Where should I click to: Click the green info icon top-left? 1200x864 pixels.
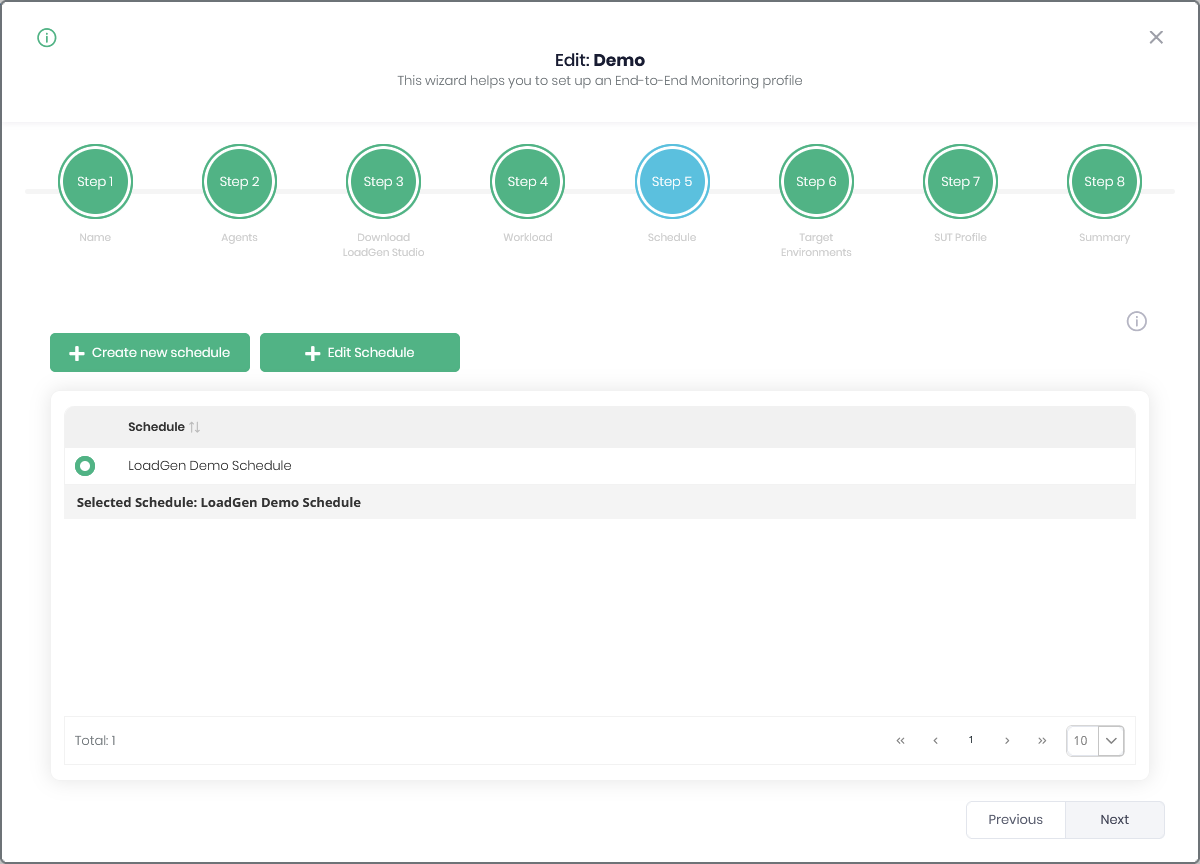[x=47, y=38]
